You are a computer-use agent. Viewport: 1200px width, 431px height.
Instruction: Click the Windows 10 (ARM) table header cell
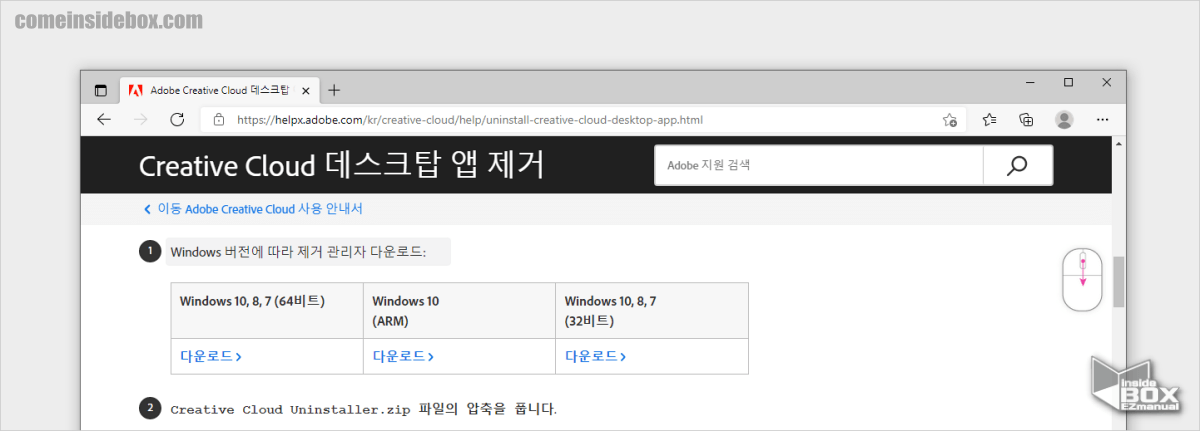(459, 311)
